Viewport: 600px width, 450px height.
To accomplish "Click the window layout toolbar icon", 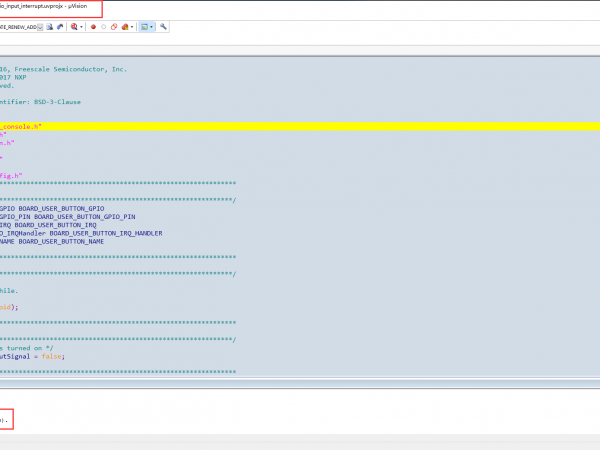I will click(x=144, y=27).
